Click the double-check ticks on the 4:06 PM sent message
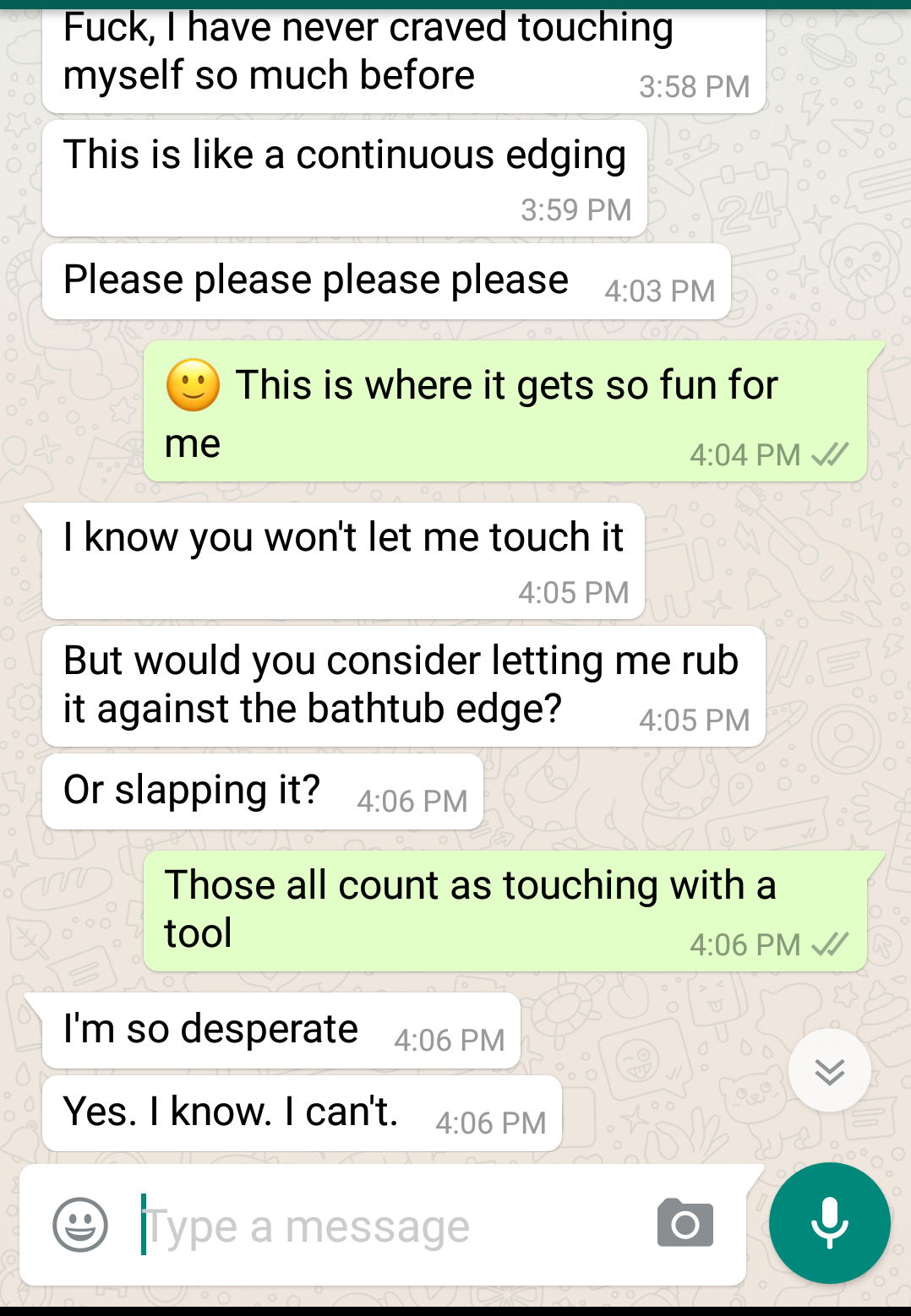 click(830, 944)
